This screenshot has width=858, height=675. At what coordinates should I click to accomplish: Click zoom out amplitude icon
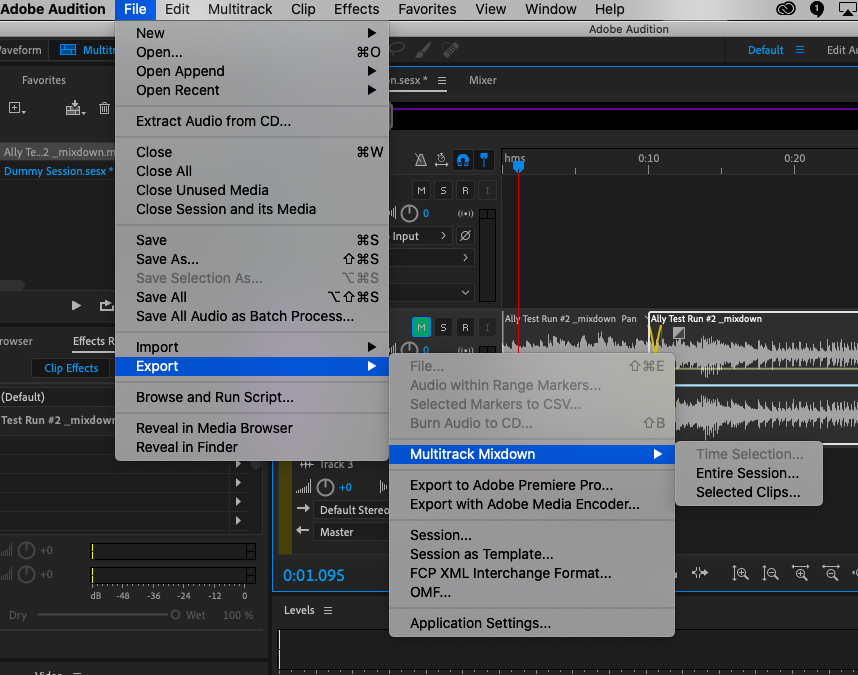tap(770, 573)
